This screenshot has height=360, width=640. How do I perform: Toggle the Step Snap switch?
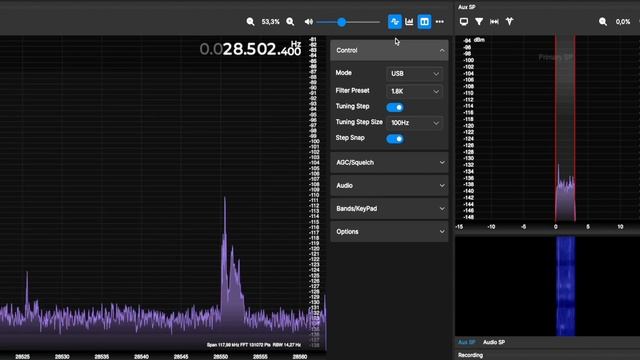coord(395,139)
